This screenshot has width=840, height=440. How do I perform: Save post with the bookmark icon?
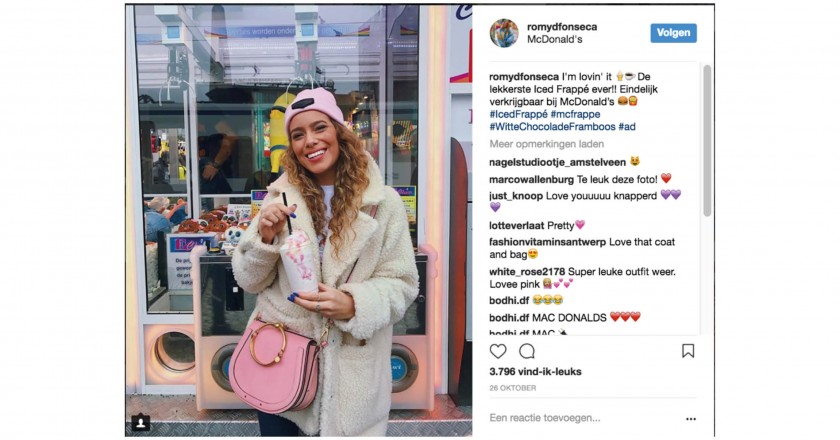click(688, 351)
